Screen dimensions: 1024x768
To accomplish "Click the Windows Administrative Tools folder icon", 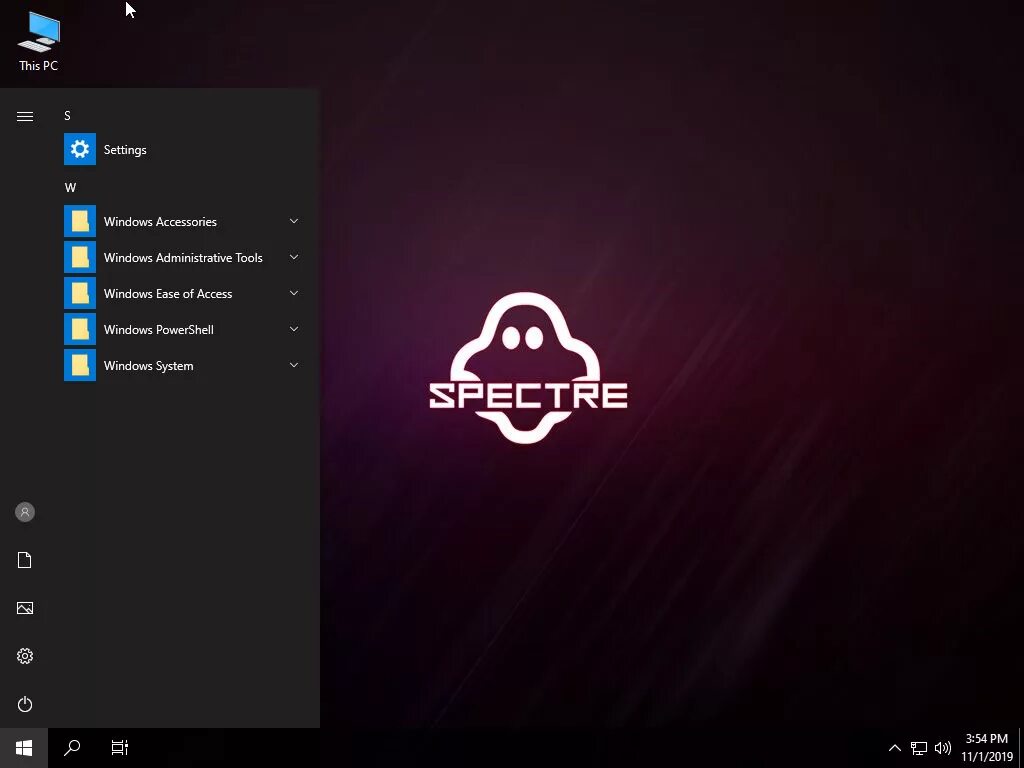I will coord(80,257).
